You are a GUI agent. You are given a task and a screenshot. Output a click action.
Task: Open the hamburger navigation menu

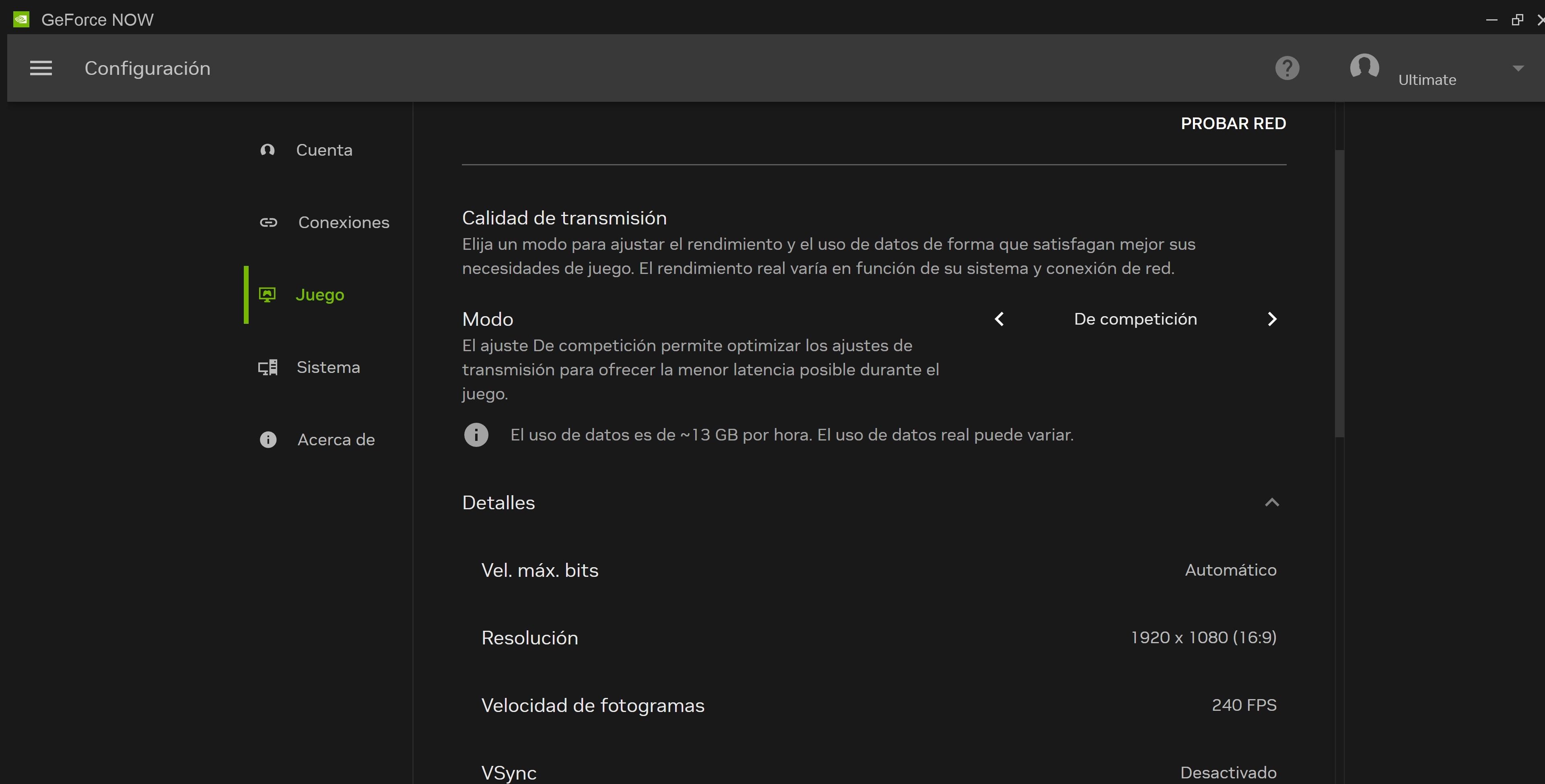click(x=41, y=68)
